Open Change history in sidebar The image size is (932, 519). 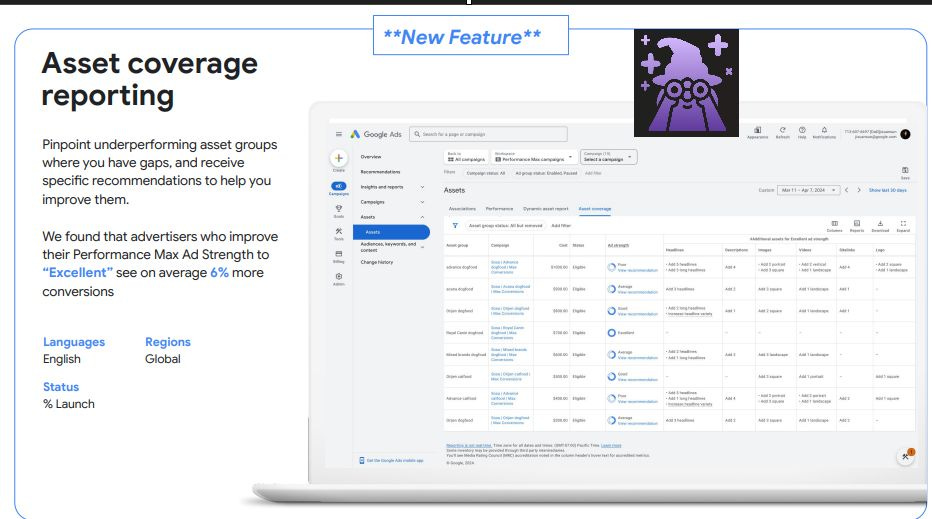(x=377, y=262)
